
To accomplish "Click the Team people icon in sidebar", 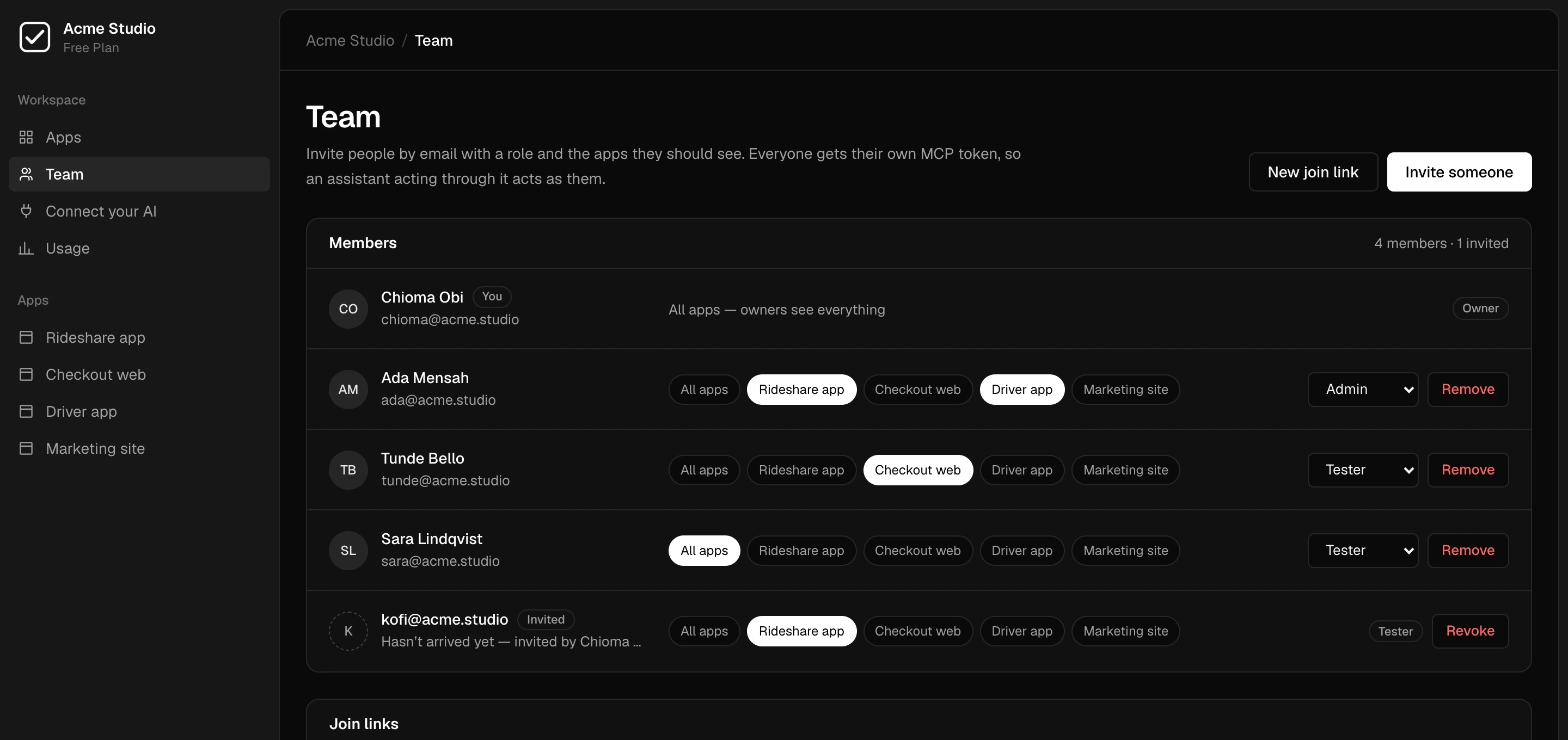I will (x=26, y=174).
